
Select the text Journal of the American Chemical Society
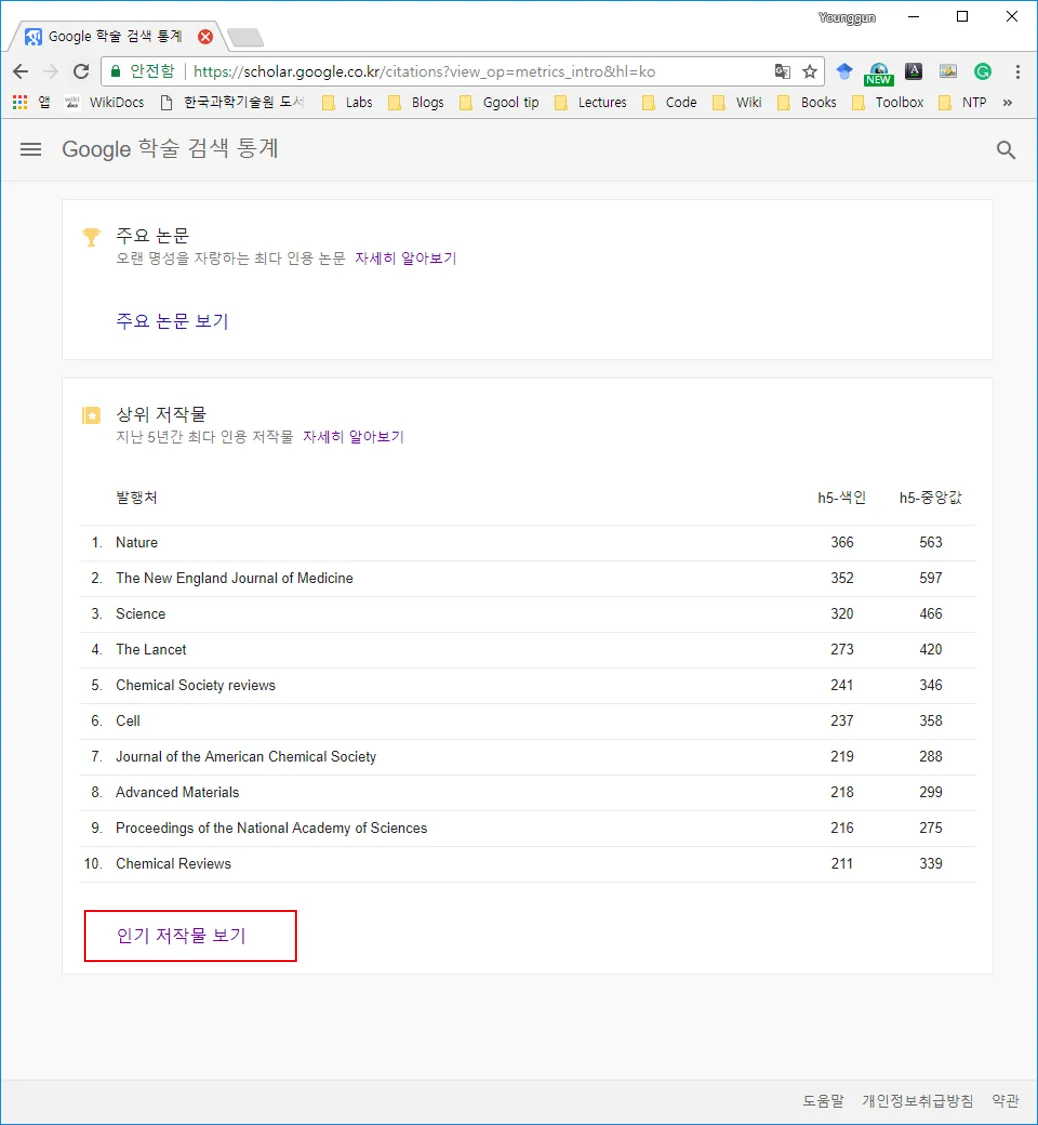pyautogui.click(x=246, y=757)
